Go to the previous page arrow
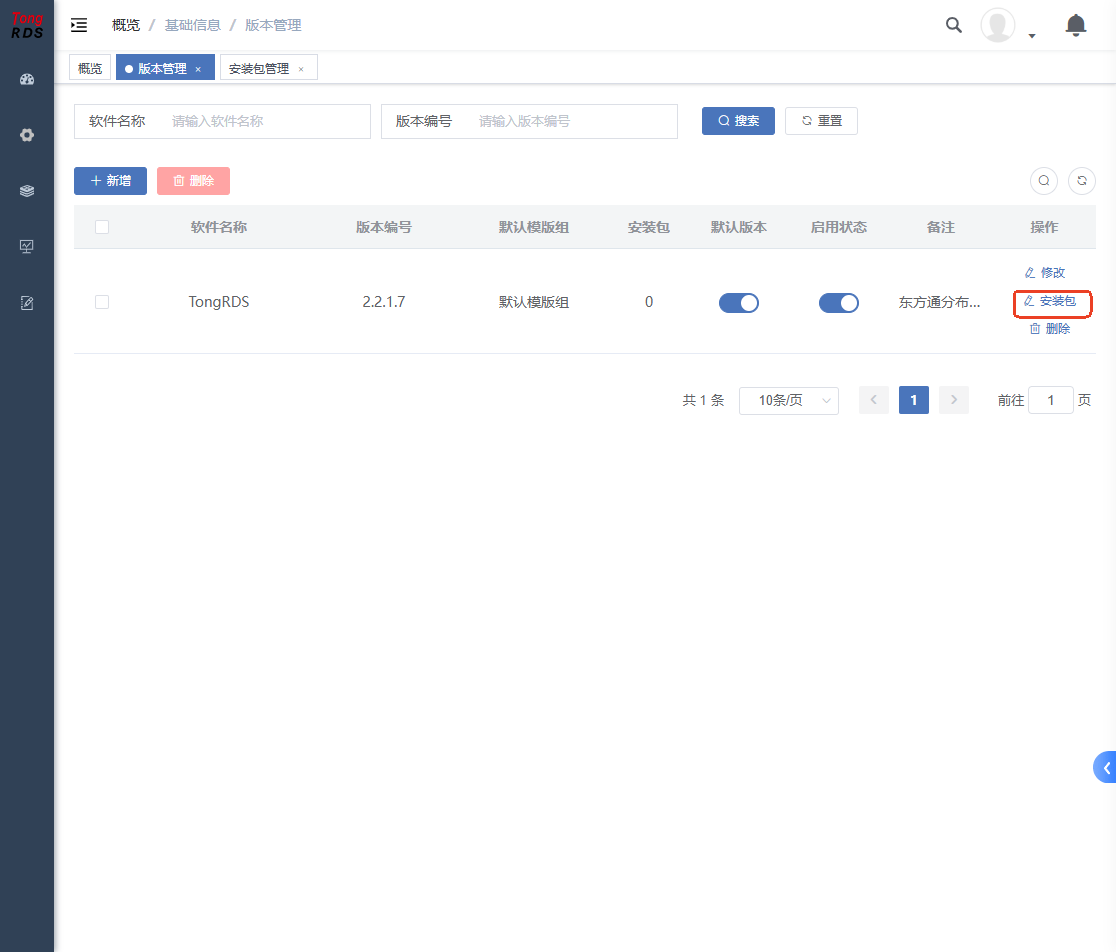Screen dimensions: 1116x952 click(874, 400)
